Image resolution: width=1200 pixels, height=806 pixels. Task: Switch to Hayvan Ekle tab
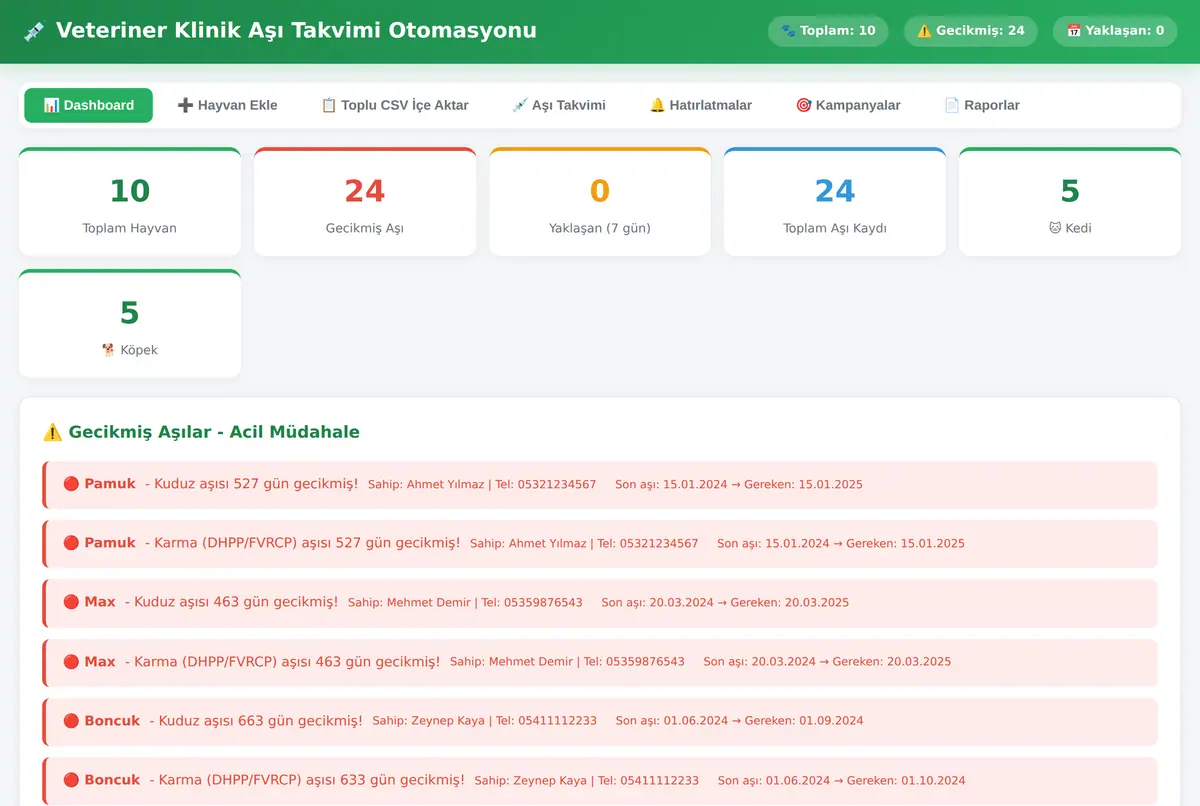pos(227,105)
